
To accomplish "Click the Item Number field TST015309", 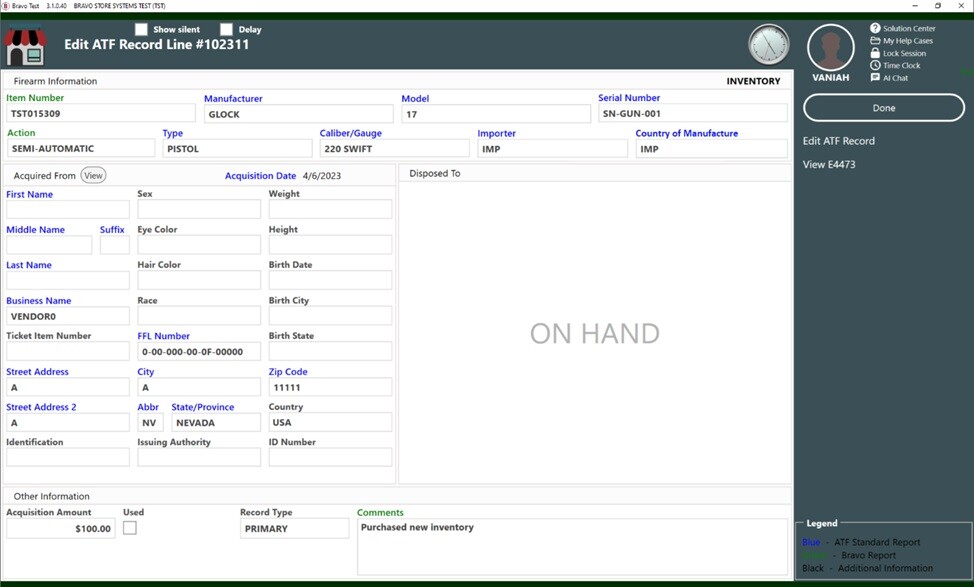I will (101, 114).
